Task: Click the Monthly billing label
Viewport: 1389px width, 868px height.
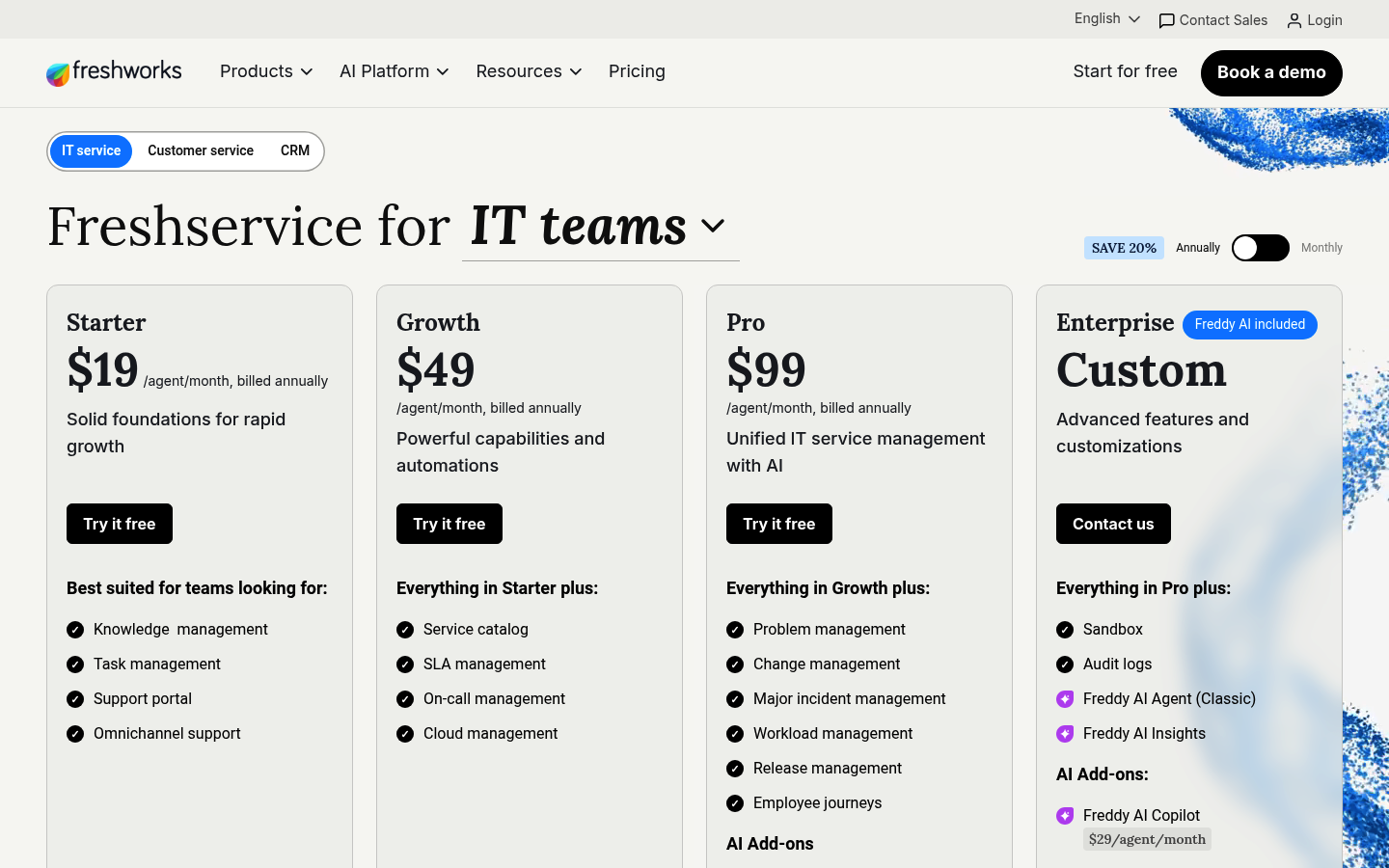Action: pyautogui.click(x=1321, y=248)
